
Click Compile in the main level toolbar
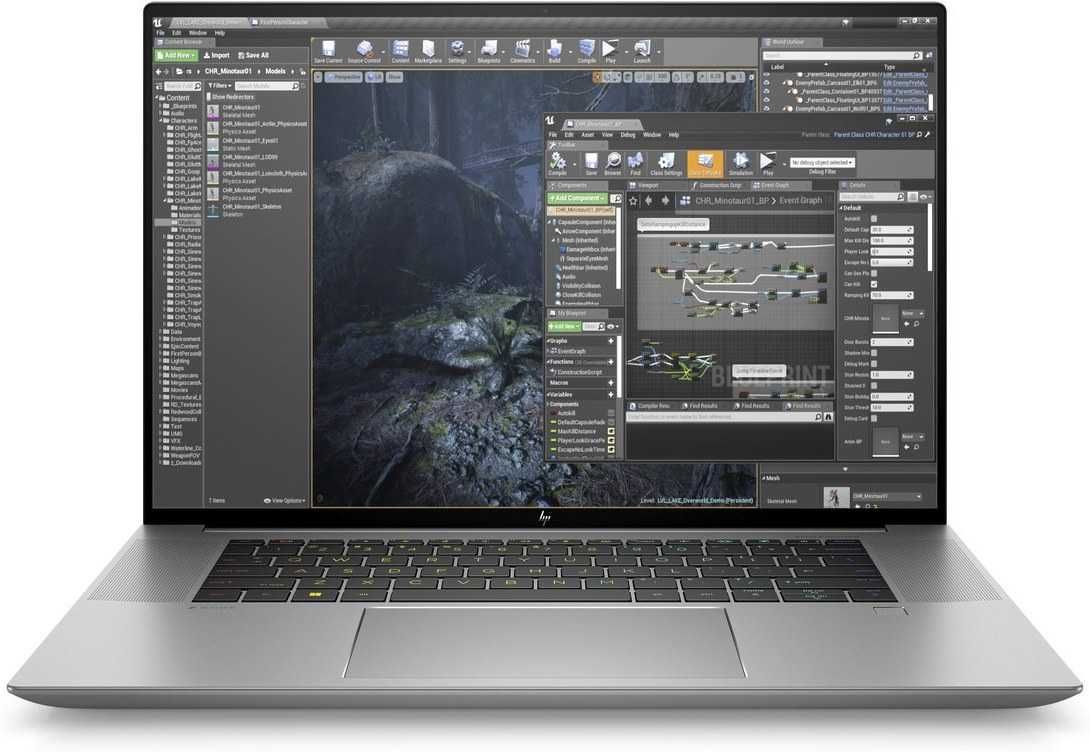pyautogui.click(x=587, y=51)
